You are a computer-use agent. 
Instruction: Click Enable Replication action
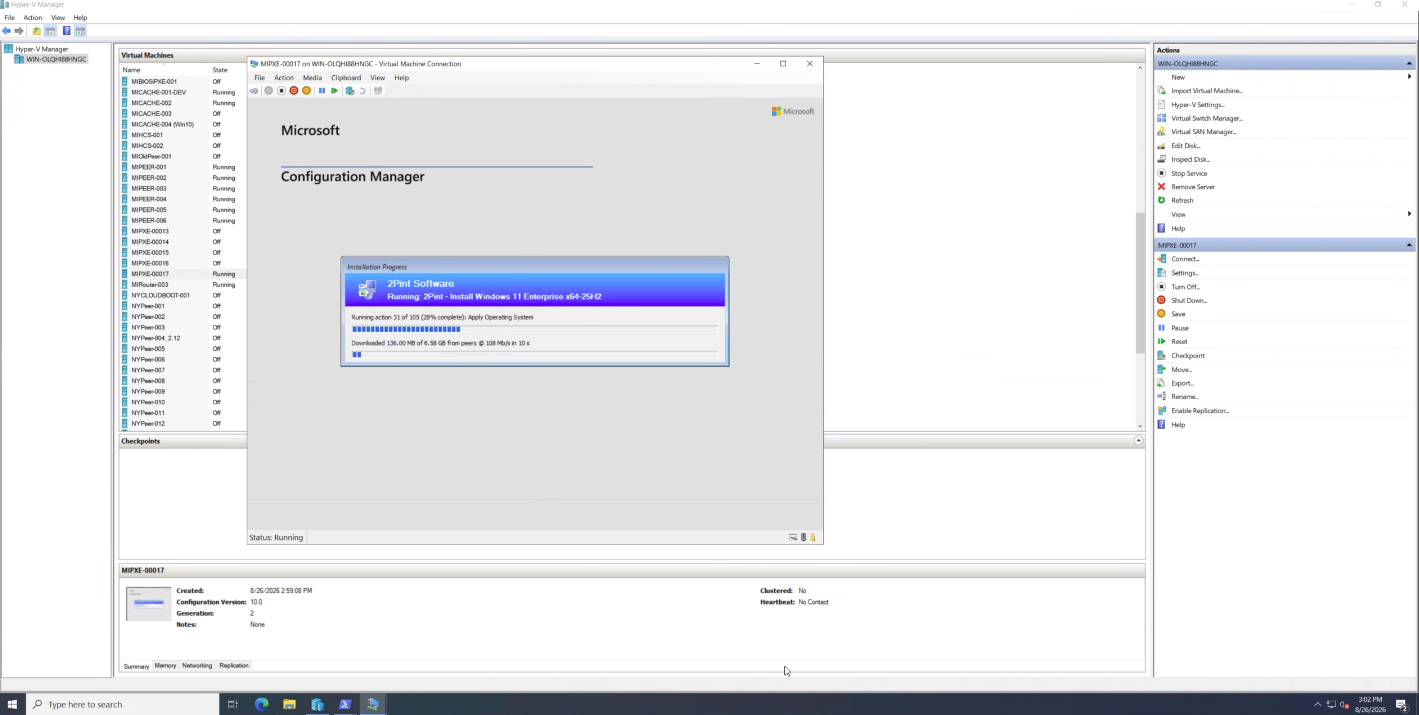tap(1200, 411)
